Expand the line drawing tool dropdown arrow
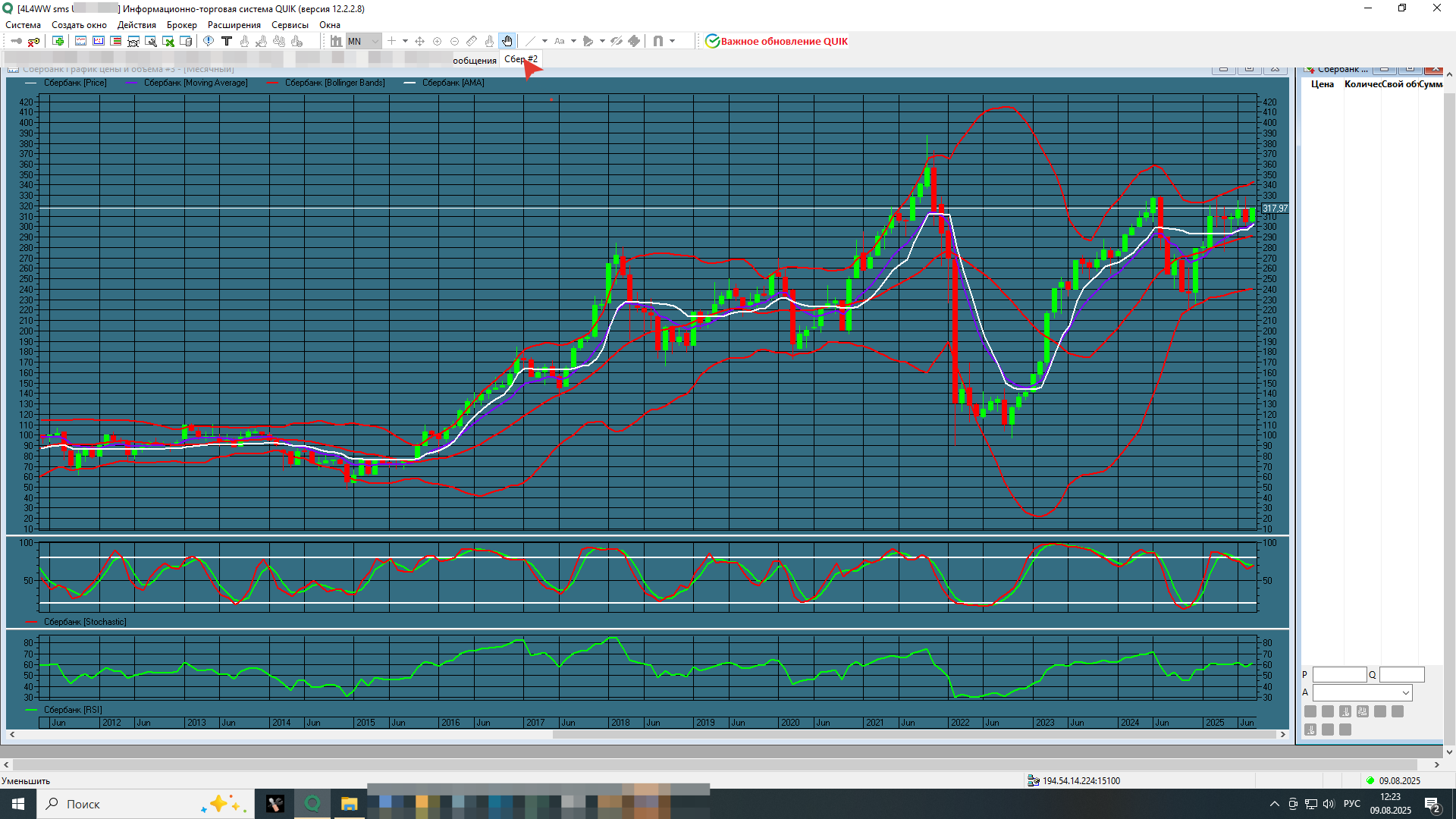Viewport: 1456px width, 819px height. coord(544,42)
